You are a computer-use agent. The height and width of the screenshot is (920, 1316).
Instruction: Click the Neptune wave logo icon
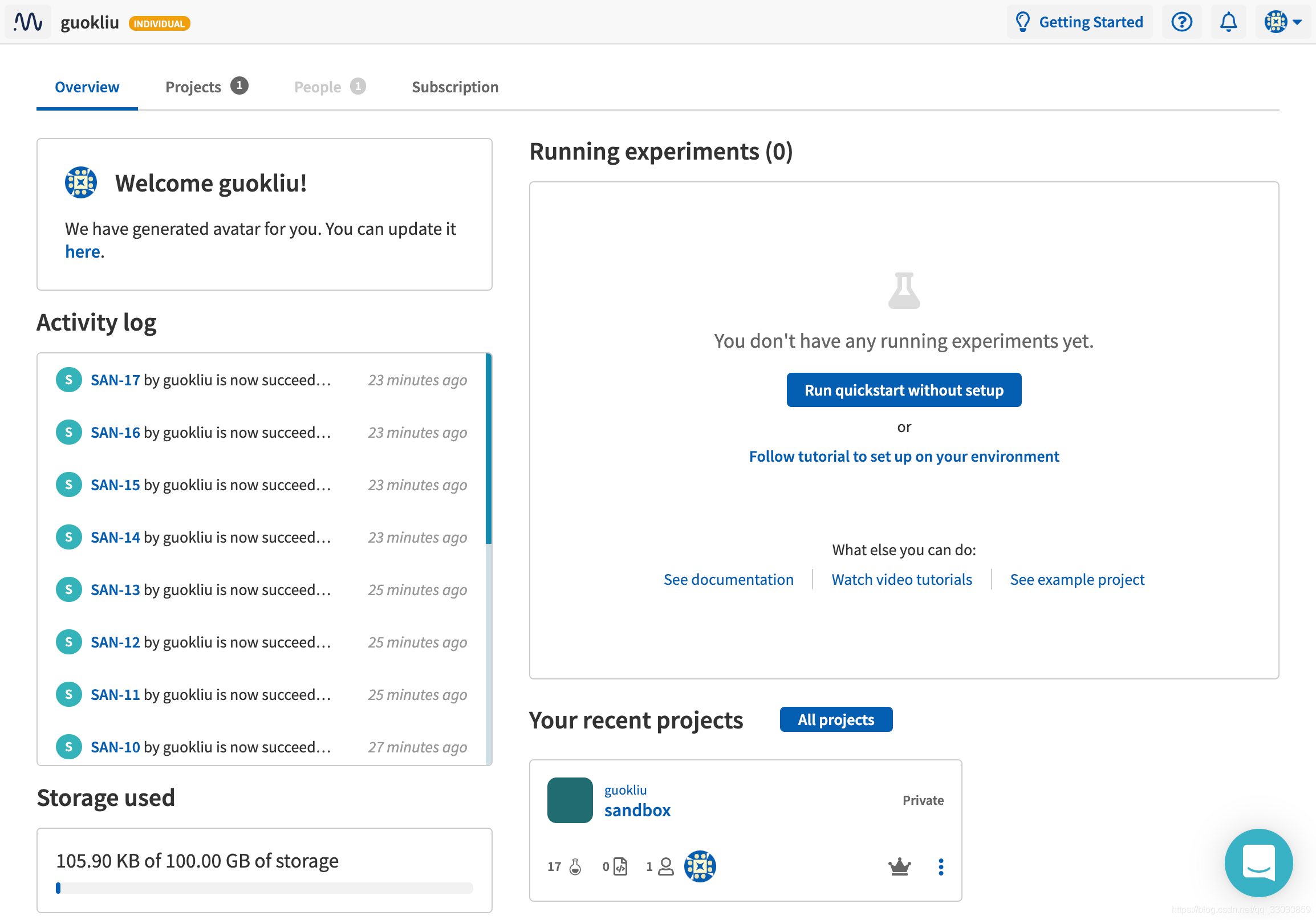pyautogui.click(x=28, y=22)
